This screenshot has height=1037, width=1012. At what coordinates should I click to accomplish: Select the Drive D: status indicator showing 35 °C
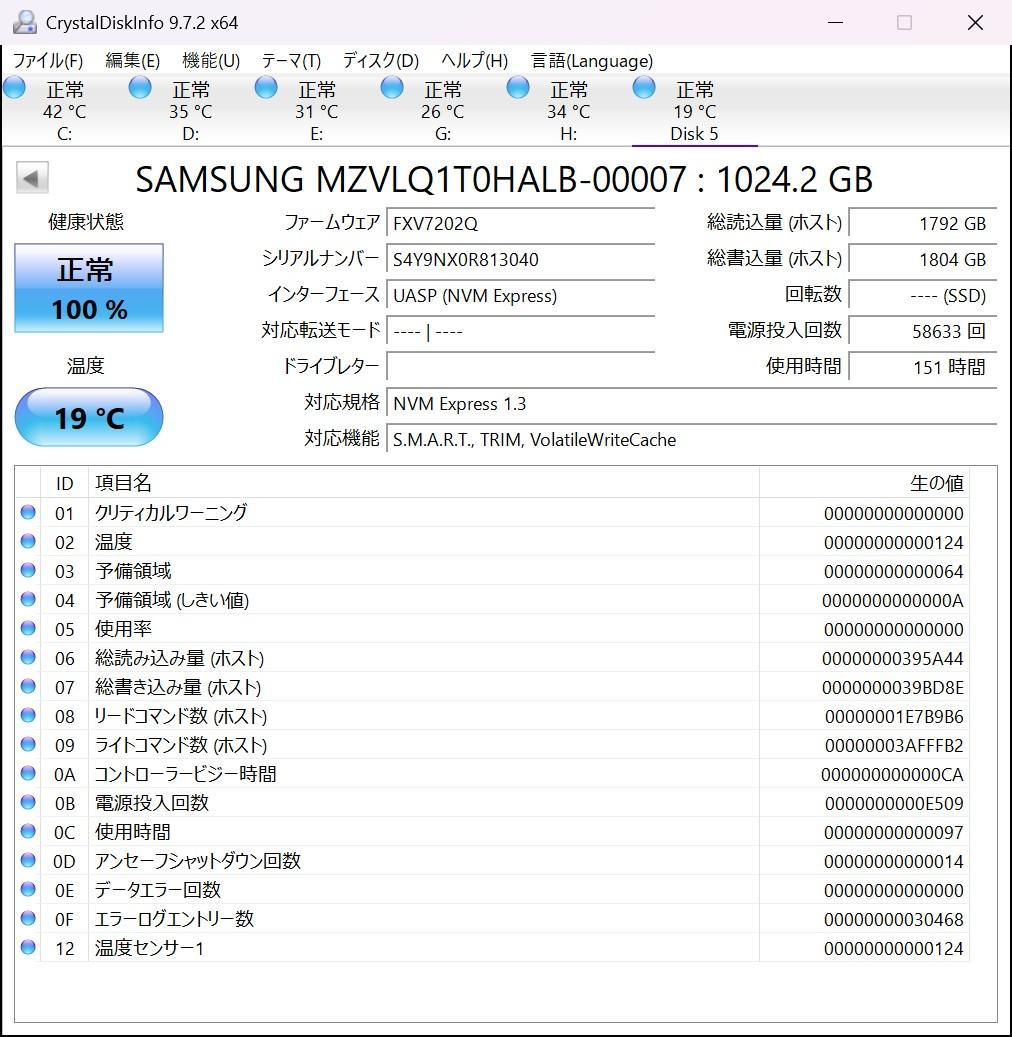click(x=139, y=87)
